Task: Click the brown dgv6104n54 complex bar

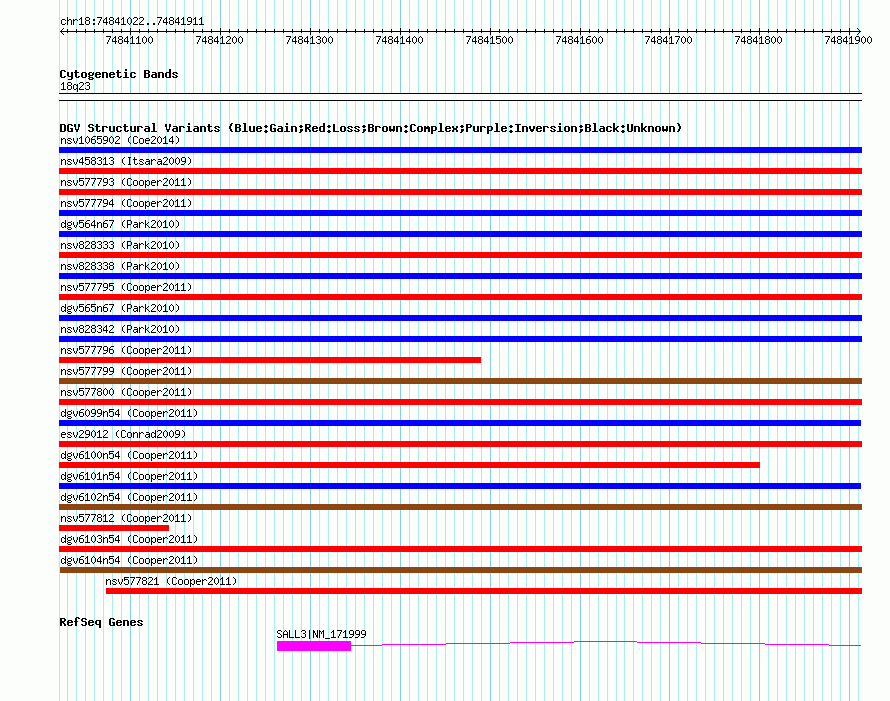Action: point(460,570)
